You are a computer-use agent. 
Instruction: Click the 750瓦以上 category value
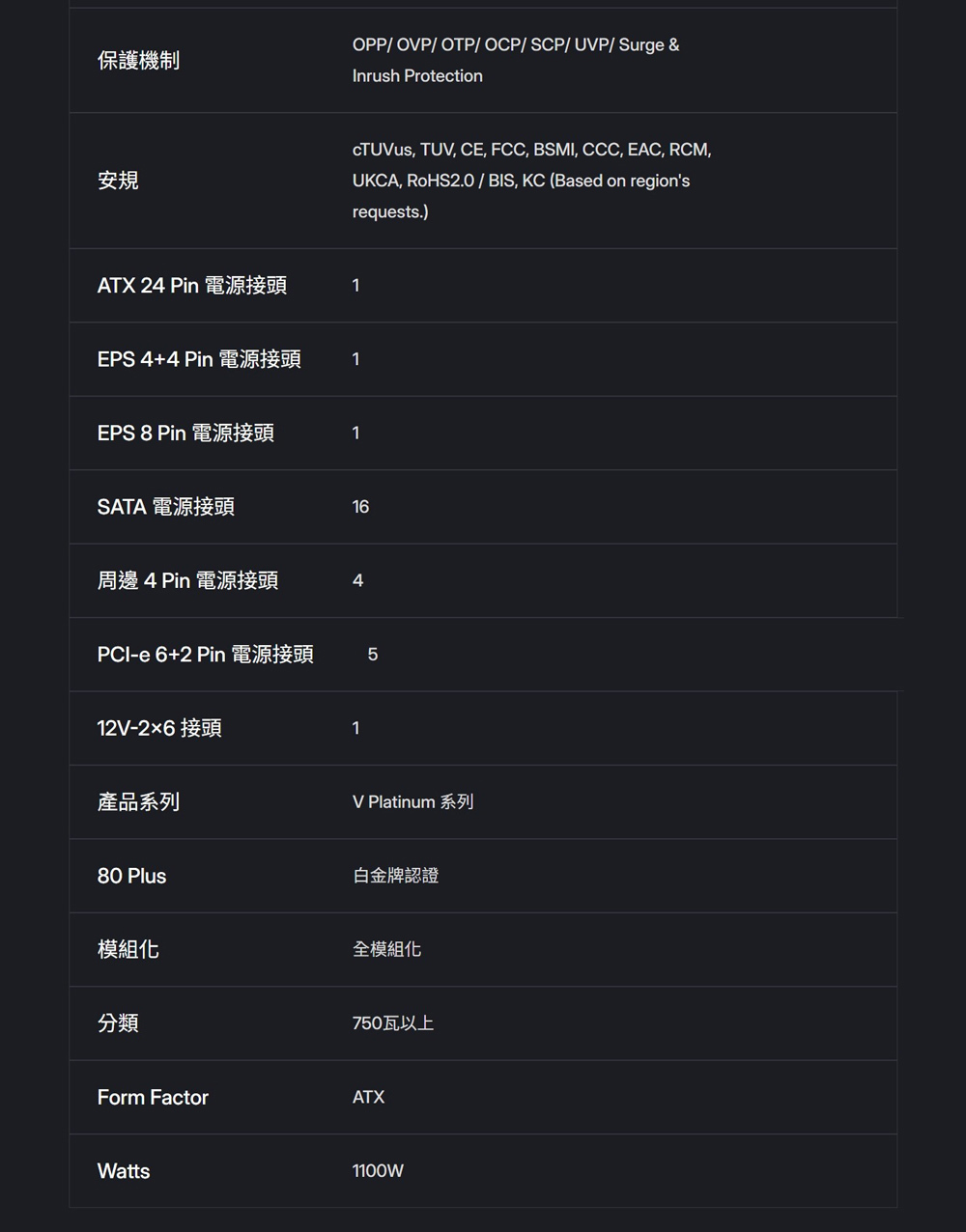392,1023
